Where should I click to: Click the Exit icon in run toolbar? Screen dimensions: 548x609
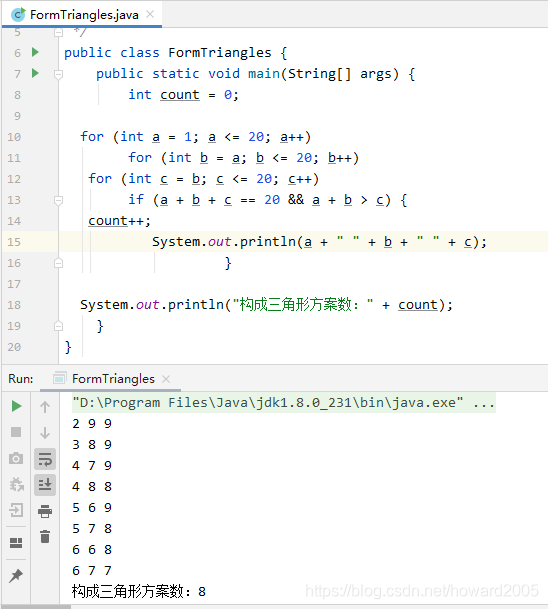click(16, 510)
